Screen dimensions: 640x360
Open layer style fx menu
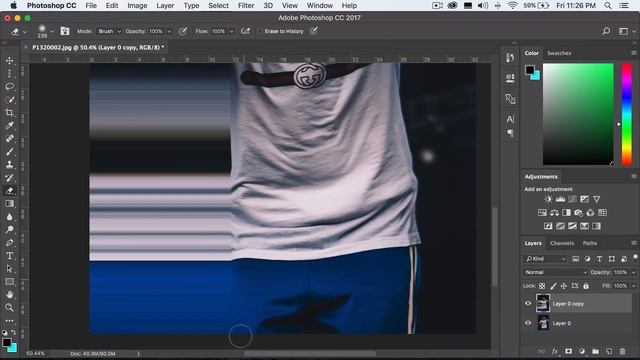555,351
